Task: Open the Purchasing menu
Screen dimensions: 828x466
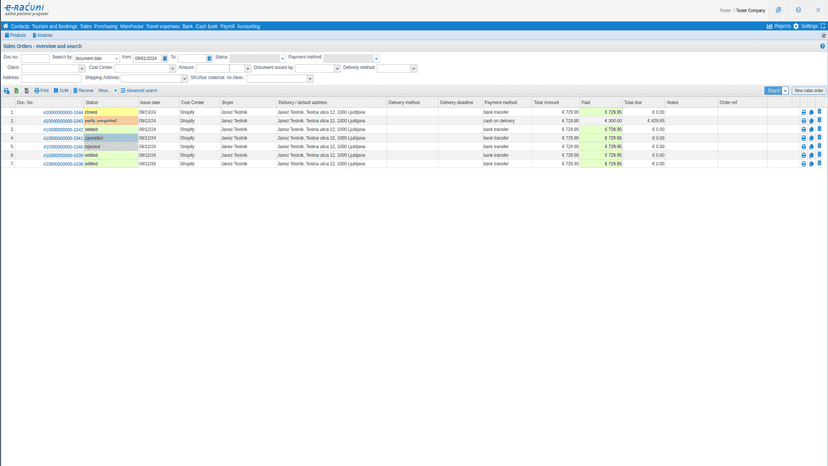Action: pos(106,26)
